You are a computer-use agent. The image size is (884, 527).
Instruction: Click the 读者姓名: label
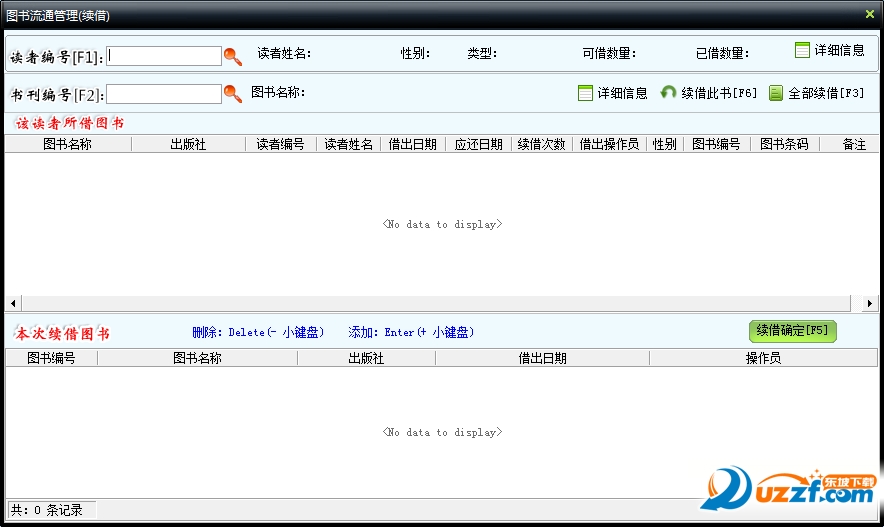point(284,54)
